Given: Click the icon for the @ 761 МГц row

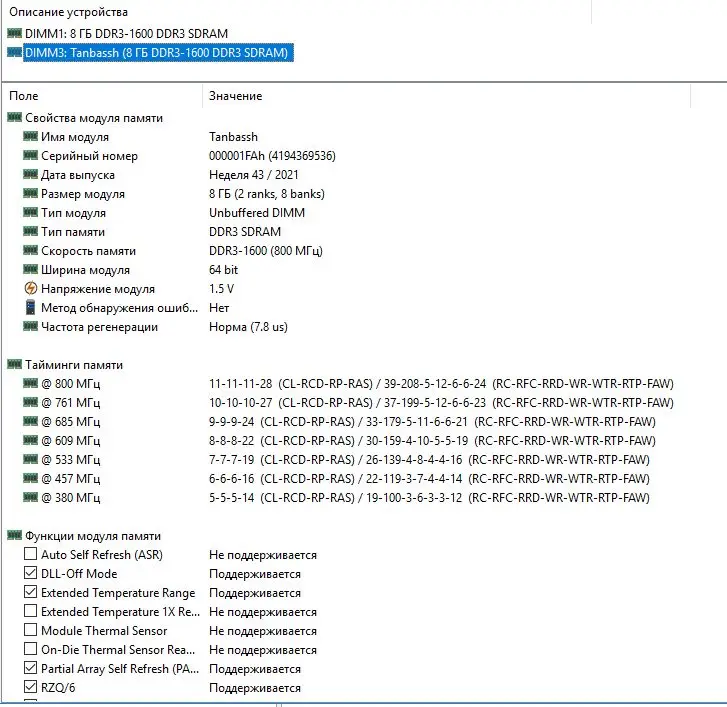Looking at the screenshot, I should tap(30, 402).
